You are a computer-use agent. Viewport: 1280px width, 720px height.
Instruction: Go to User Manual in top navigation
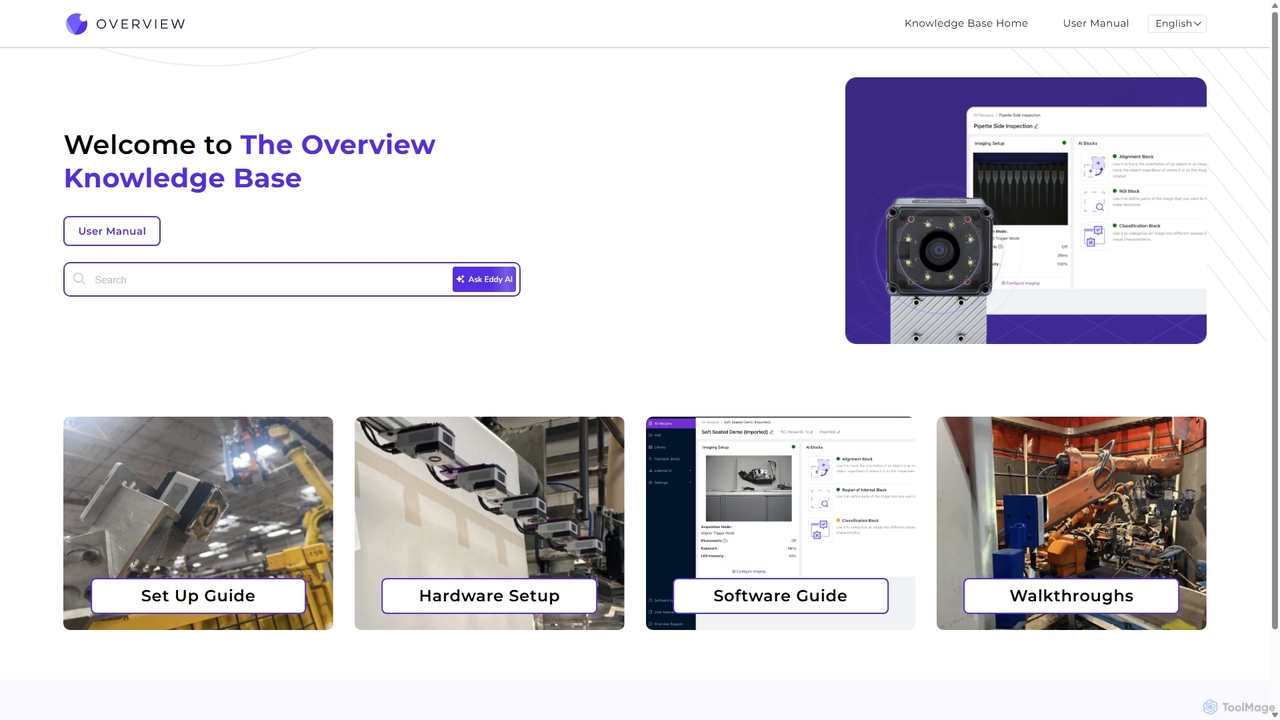click(x=1096, y=23)
